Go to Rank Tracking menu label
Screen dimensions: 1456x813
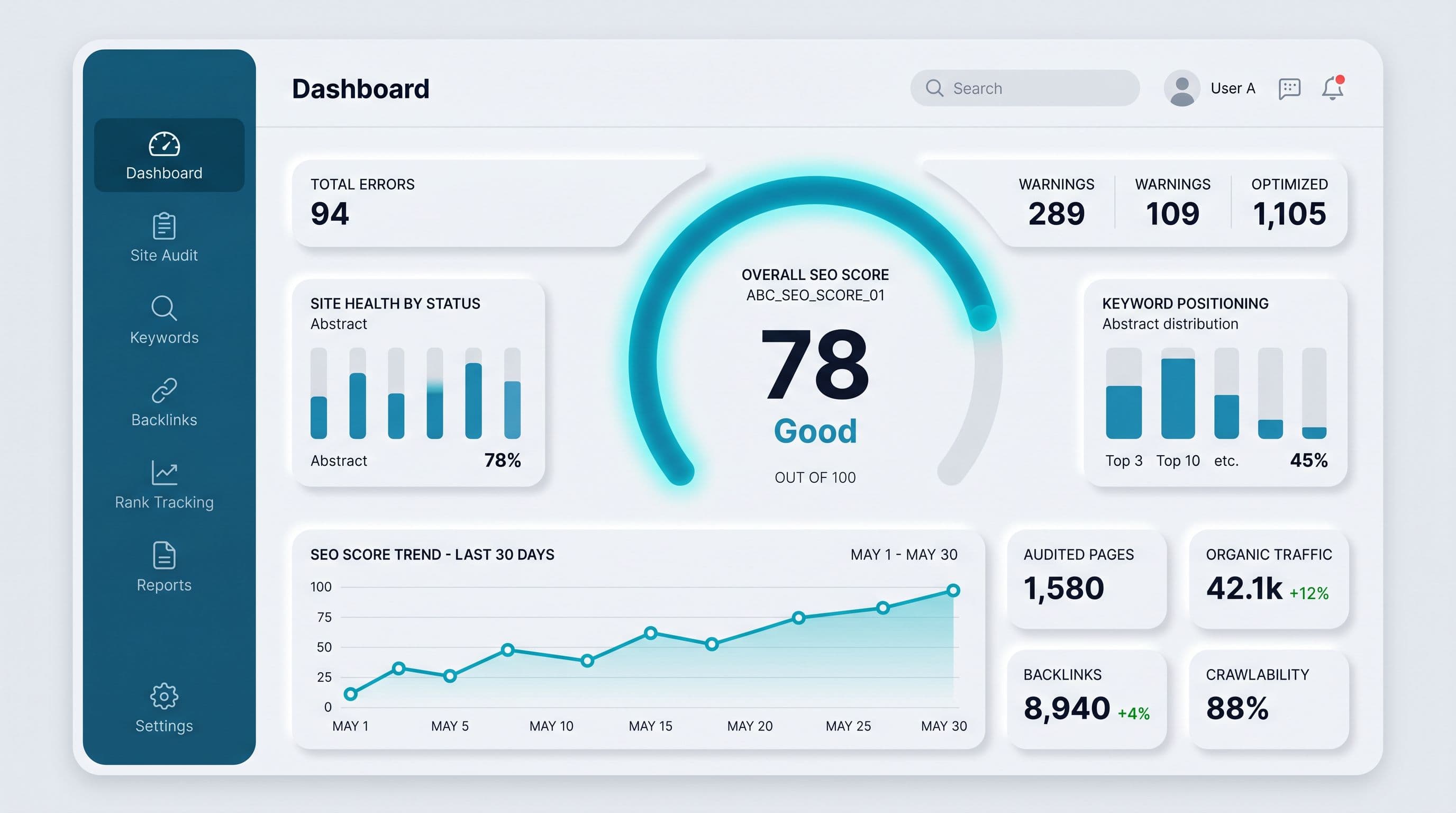(x=164, y=502)
